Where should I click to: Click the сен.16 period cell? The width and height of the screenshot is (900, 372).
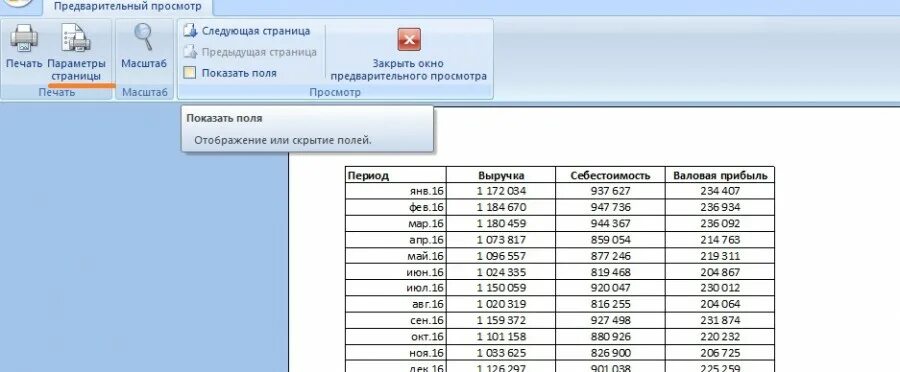tap(395, 320)
